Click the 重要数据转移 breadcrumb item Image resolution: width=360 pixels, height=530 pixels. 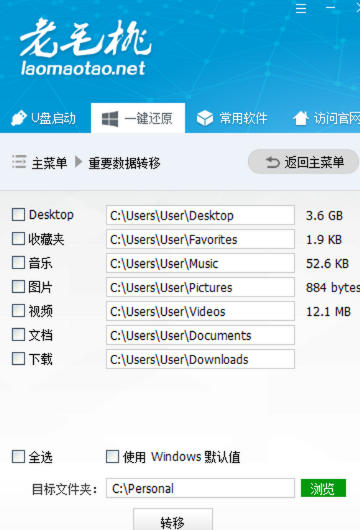(124, 163)
